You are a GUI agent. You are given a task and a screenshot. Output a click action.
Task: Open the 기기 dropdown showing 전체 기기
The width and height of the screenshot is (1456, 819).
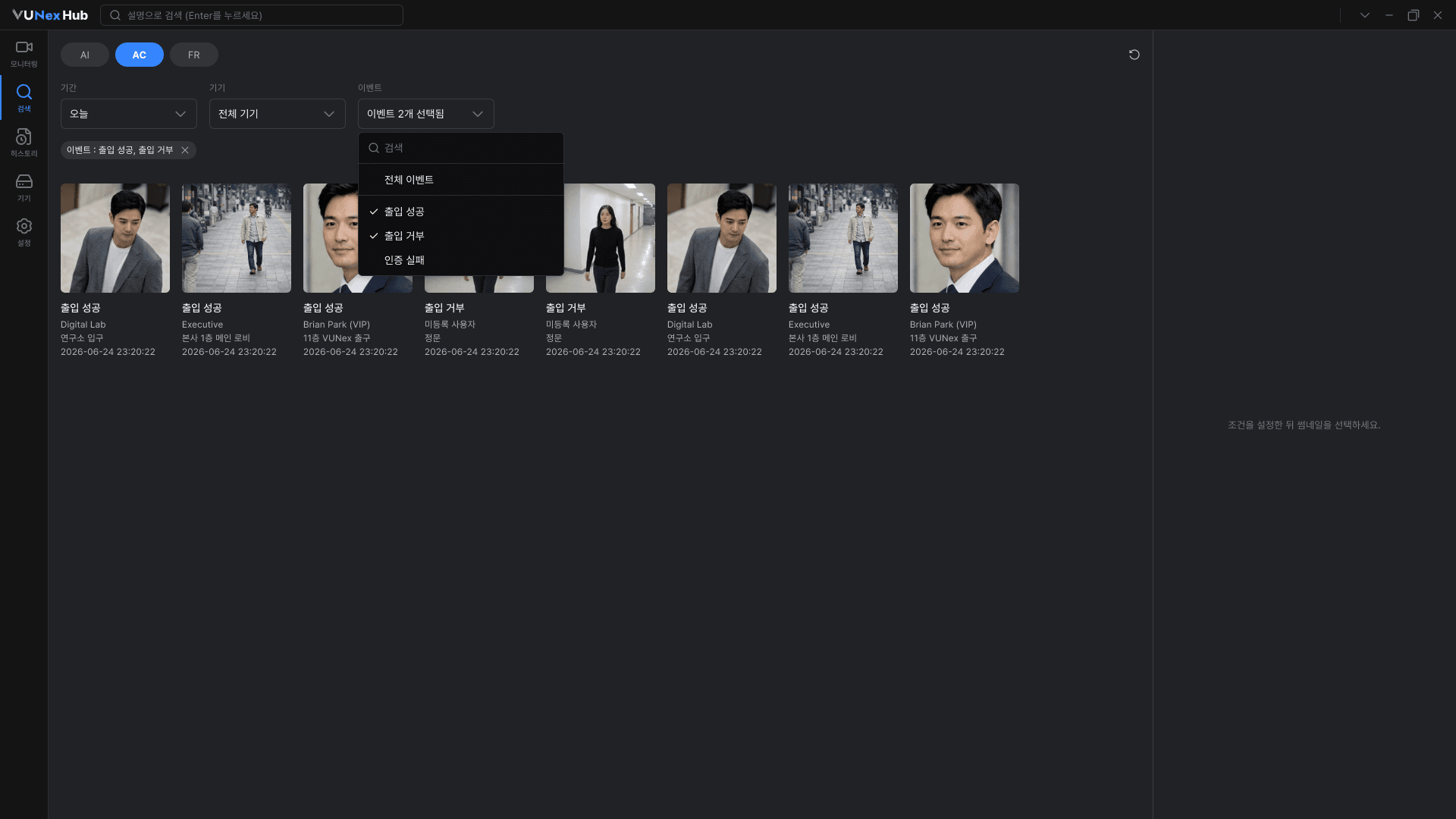click(278, 114)
